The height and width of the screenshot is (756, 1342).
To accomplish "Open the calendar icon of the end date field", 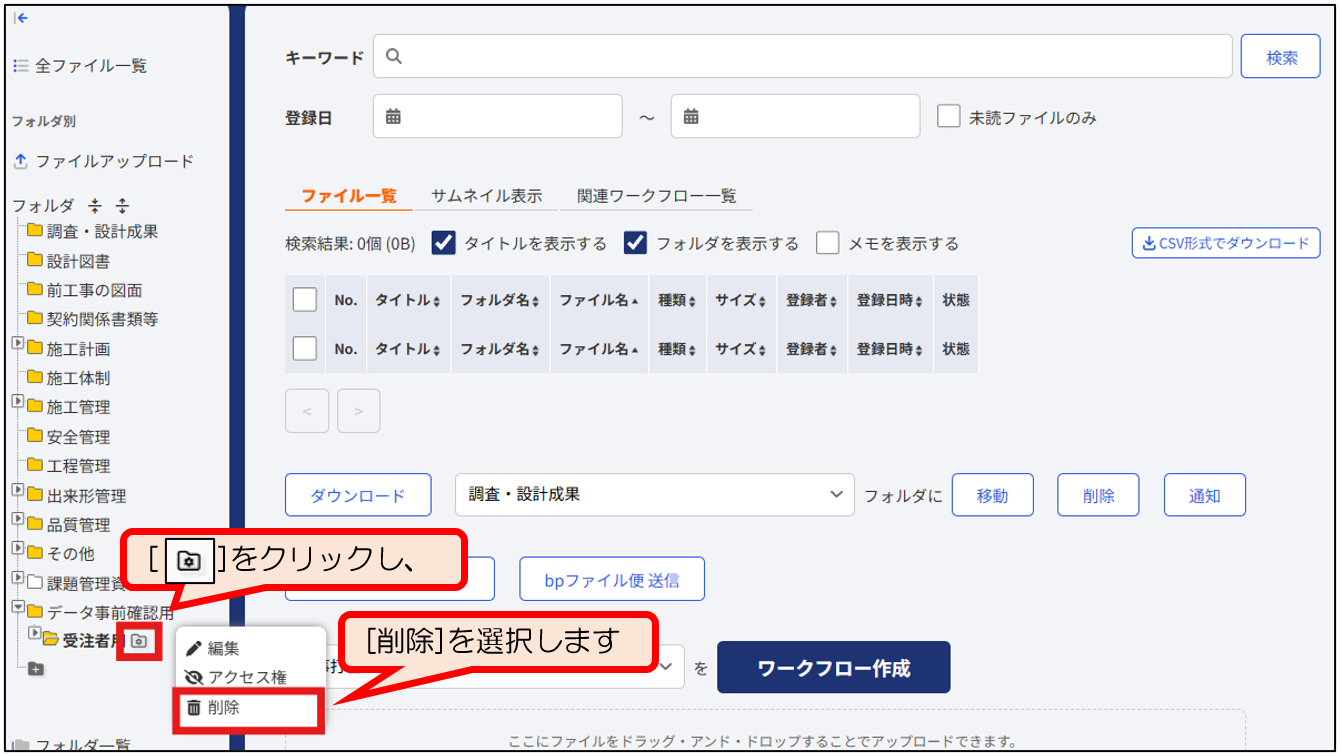I will coord(691,116).
